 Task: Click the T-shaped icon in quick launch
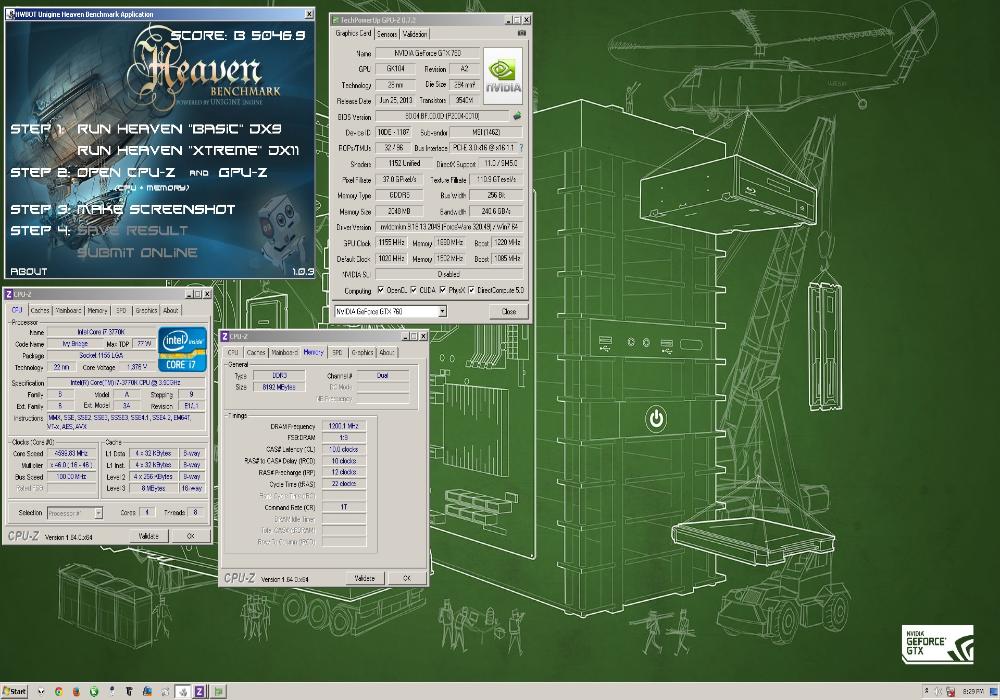point(129,692)
